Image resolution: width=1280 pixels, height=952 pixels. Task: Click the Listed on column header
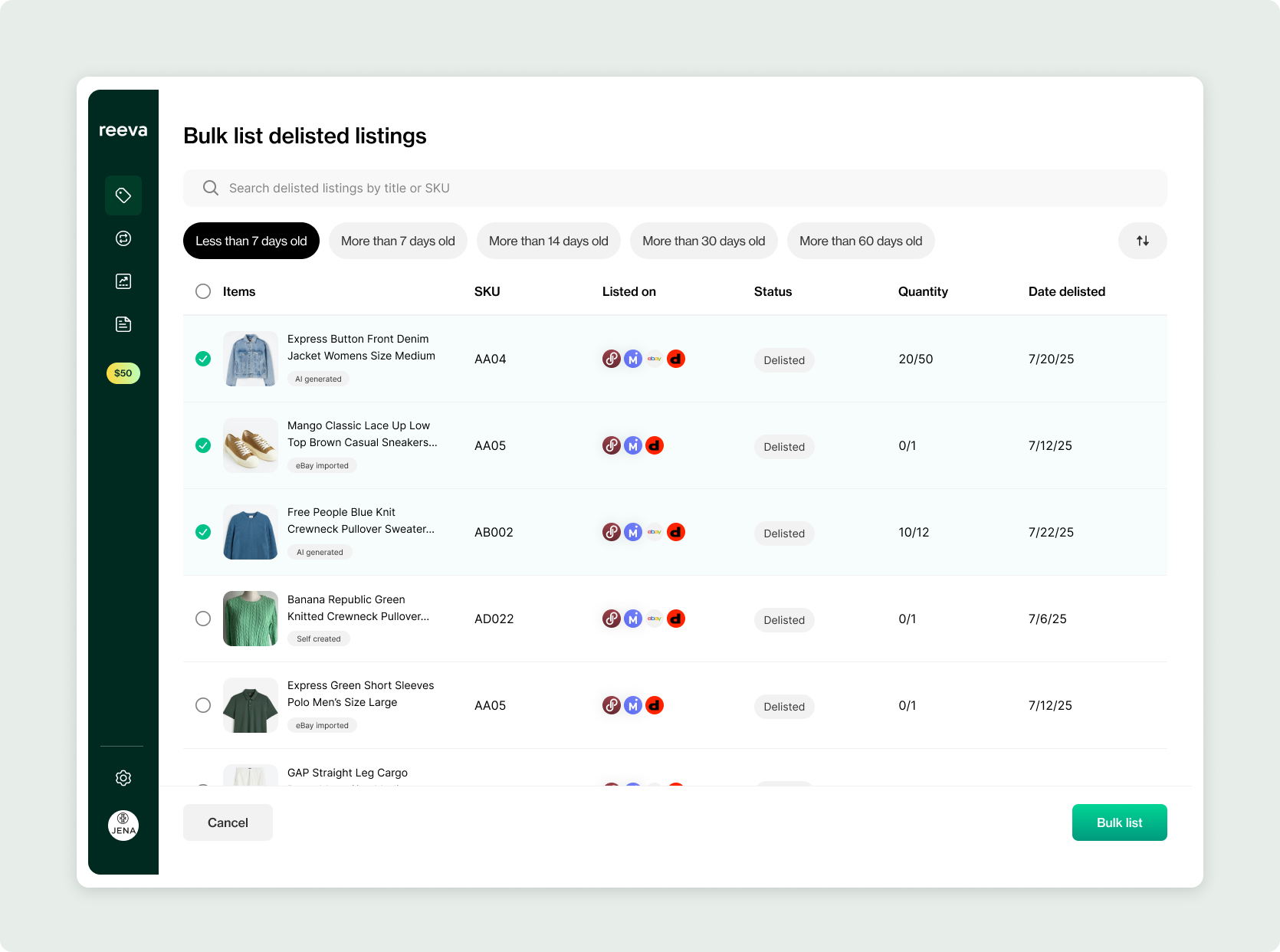629,291
